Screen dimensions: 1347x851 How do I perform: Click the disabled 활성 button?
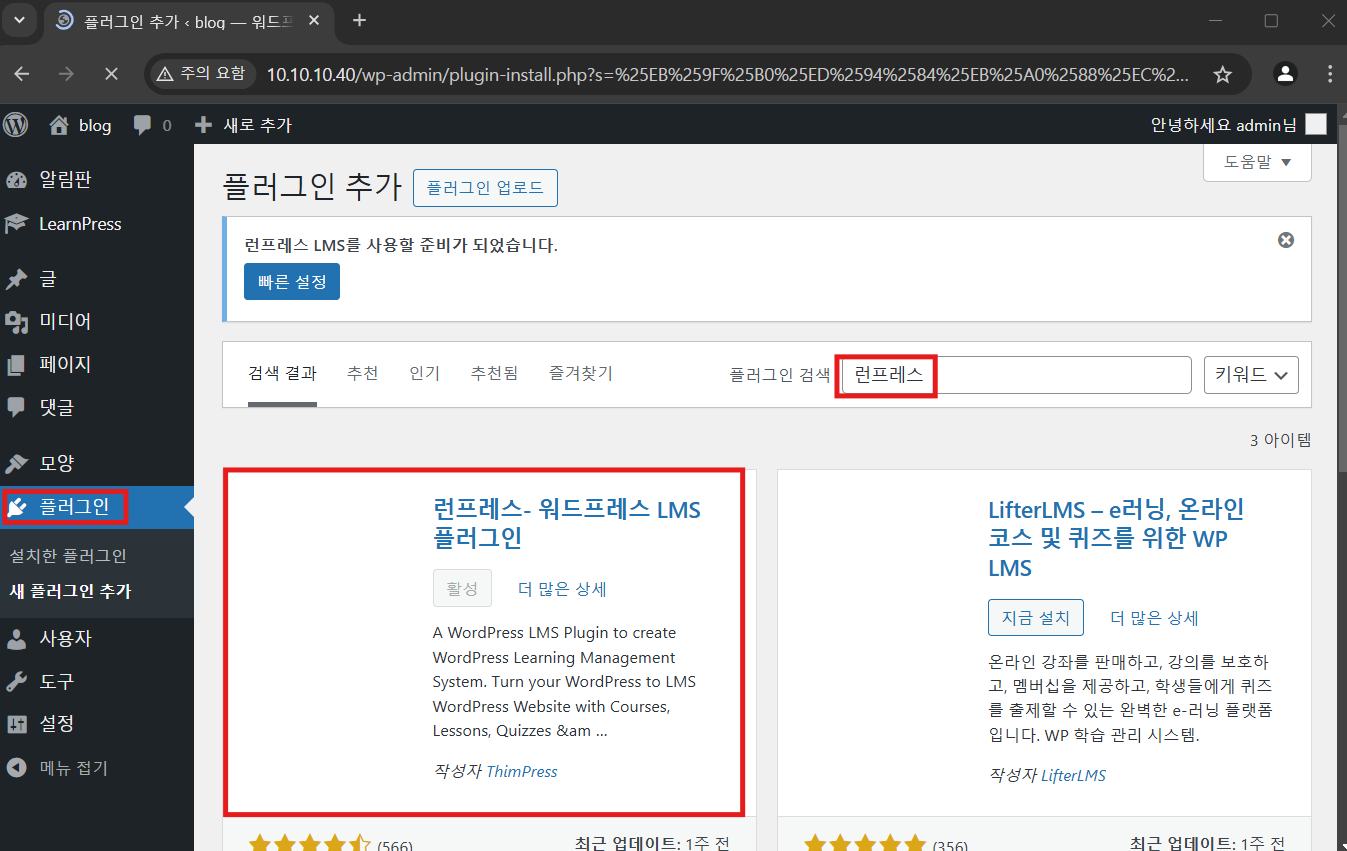click(x=462, y=589)
